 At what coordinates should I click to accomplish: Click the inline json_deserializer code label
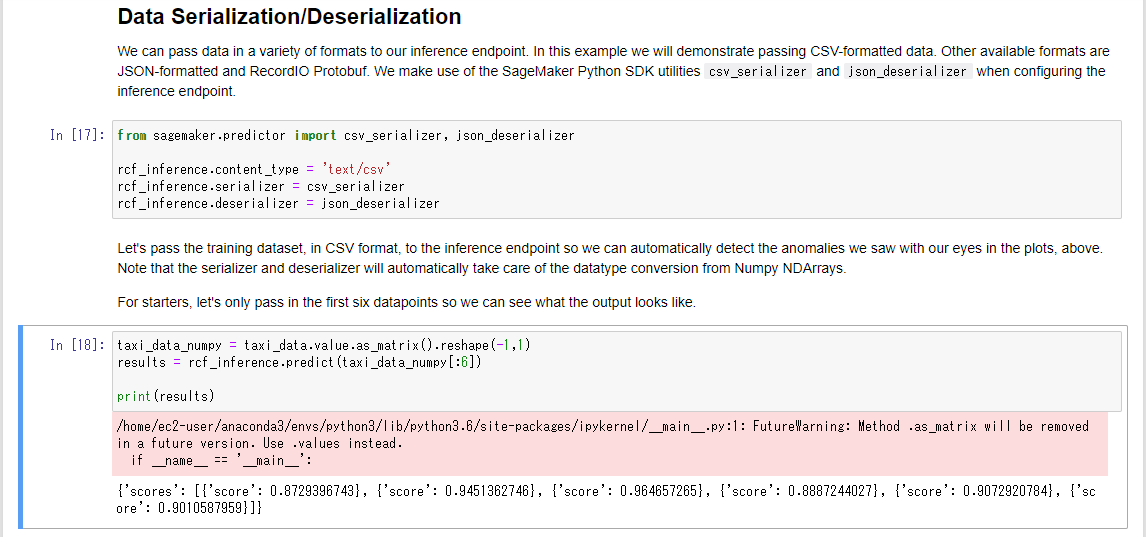tap(907, 72)
